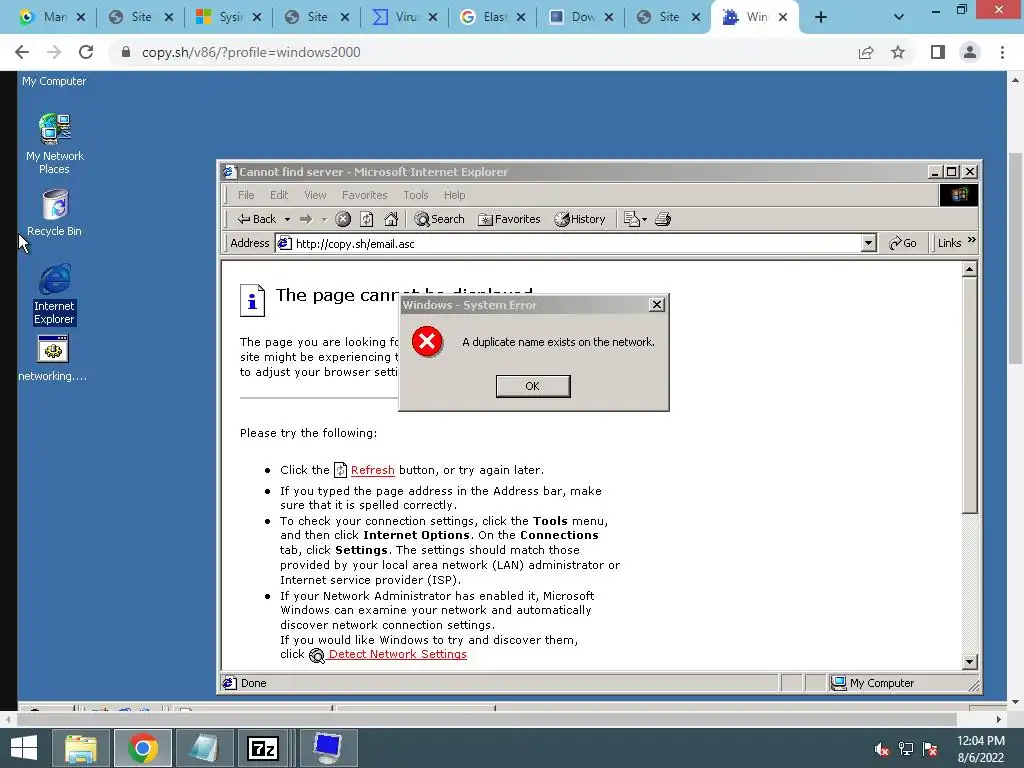
Task: Open the Edit menu in Internet Explorer
Action: [x=279, y=195]
